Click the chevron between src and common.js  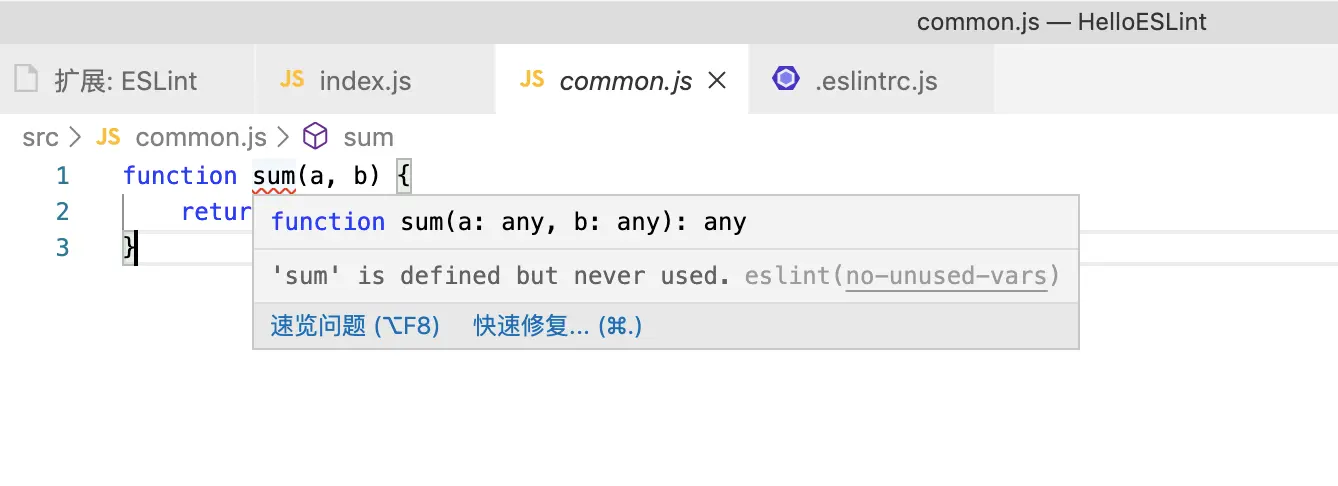[76, 137]
